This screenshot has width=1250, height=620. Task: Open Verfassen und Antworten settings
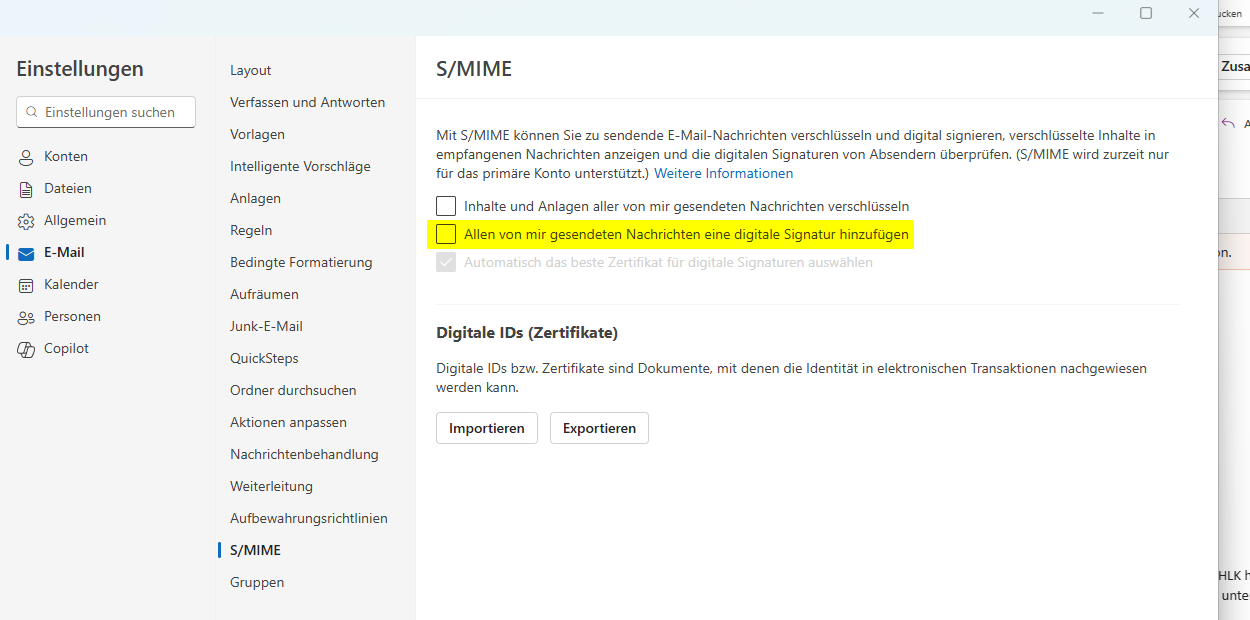307,102
